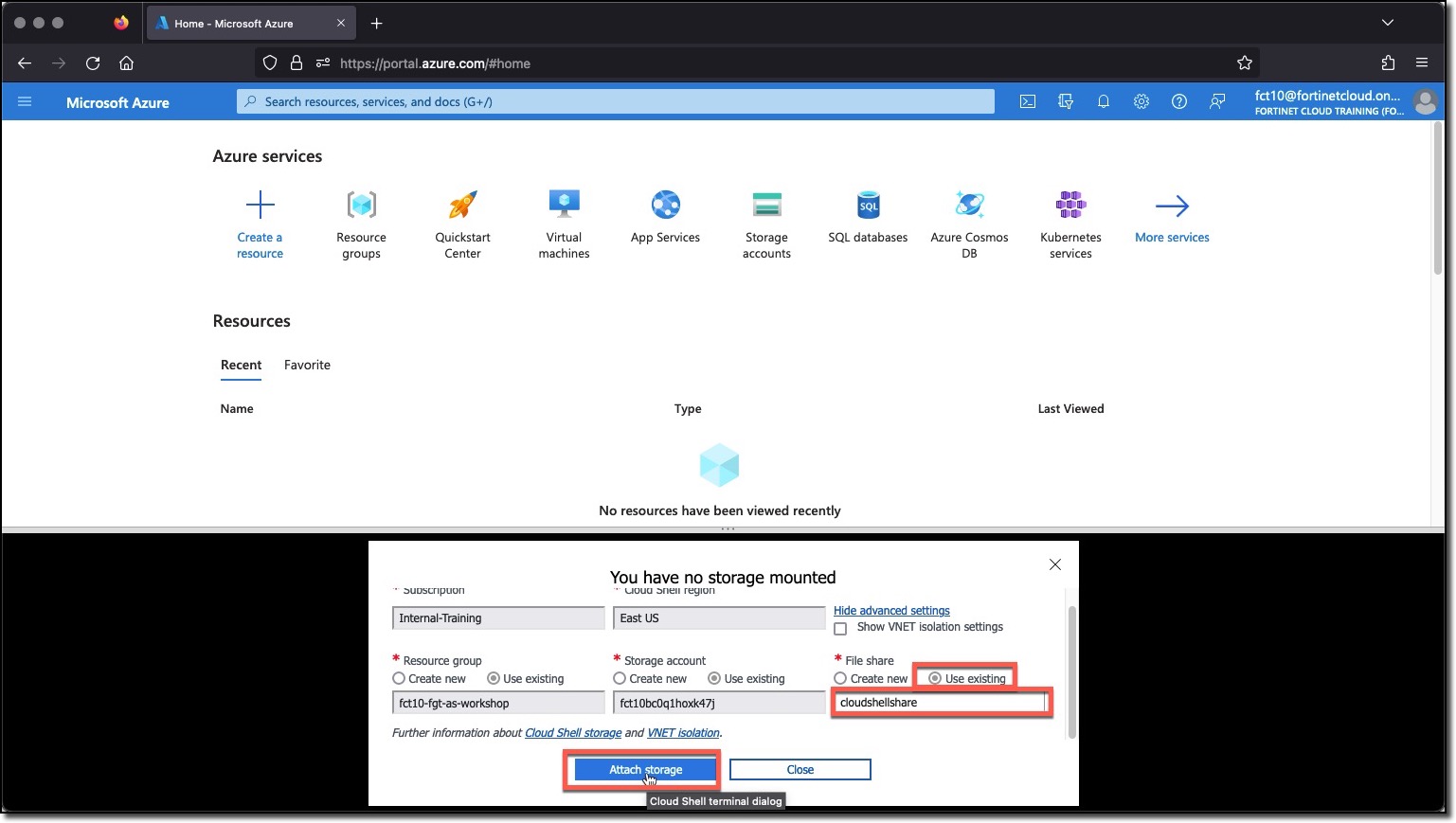Click the Type column header

(x=688, y=409)
